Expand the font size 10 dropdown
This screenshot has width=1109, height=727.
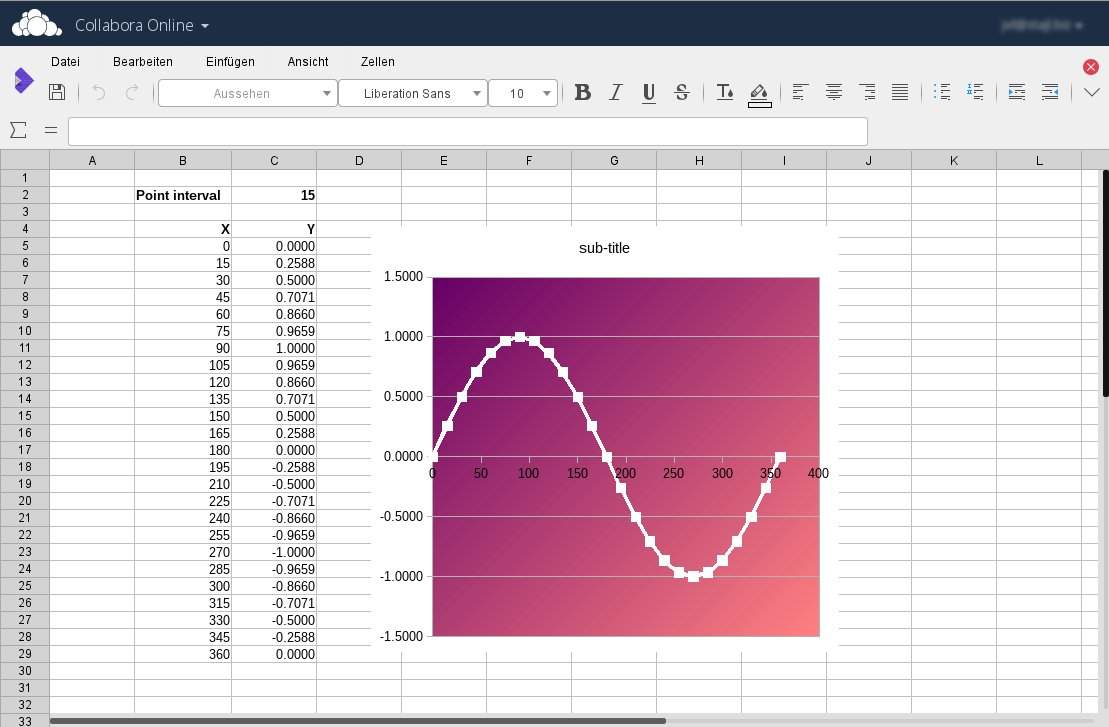coord(548,93)
